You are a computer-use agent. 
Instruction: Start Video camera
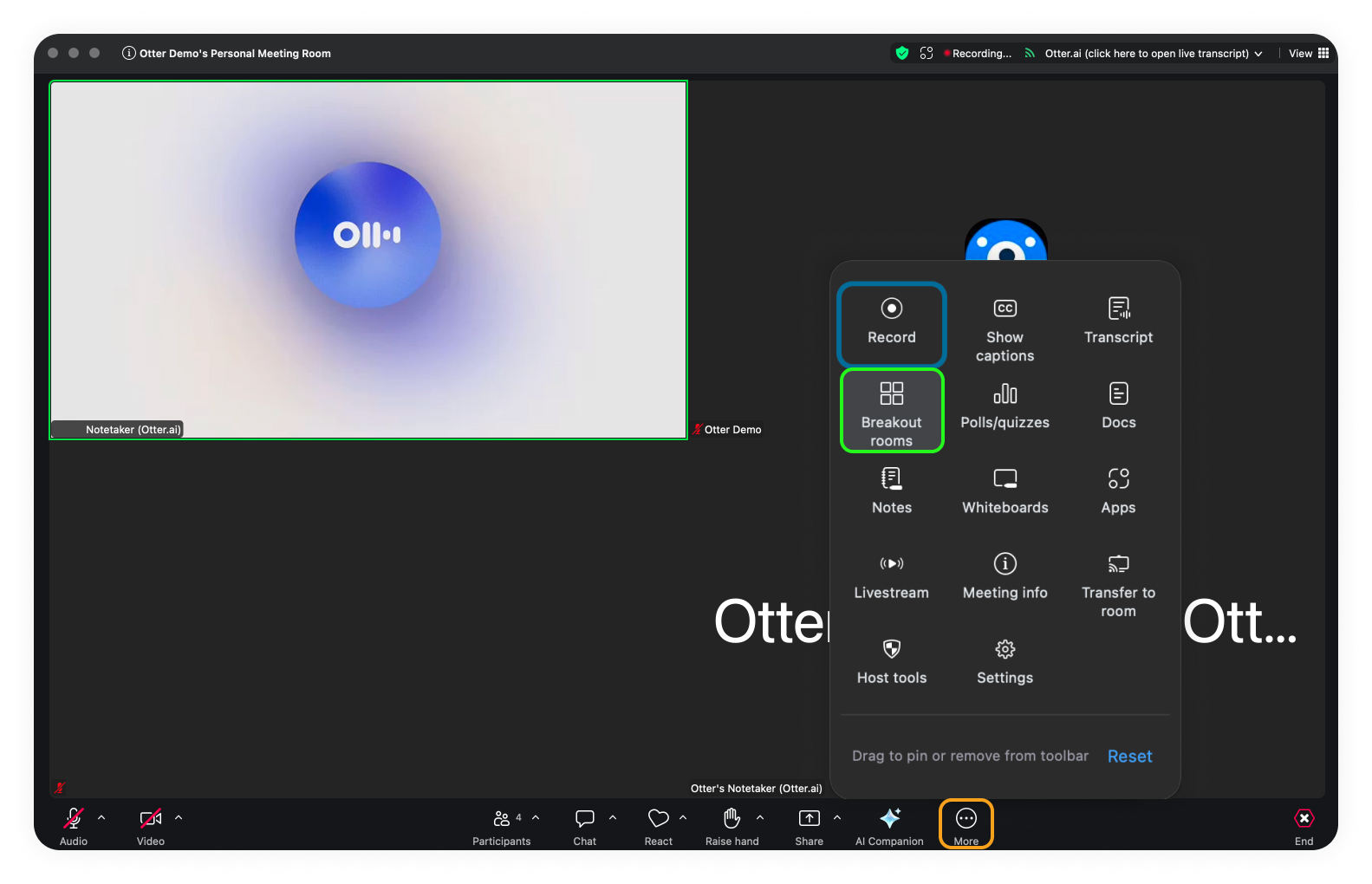(151, 825)
